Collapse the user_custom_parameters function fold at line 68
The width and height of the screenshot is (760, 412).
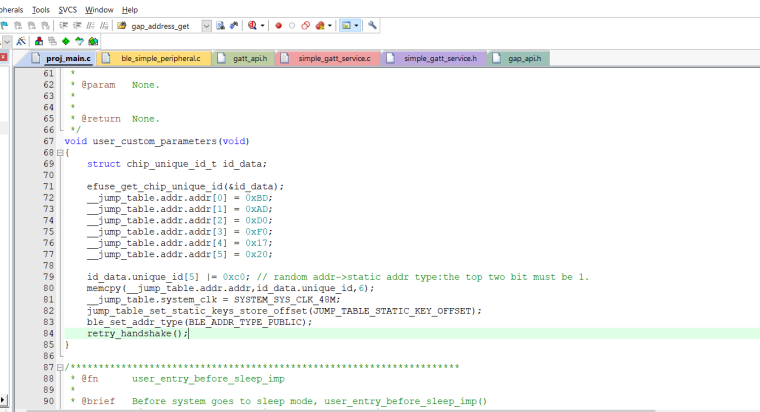pyautogui.click(x=59, y=153)
